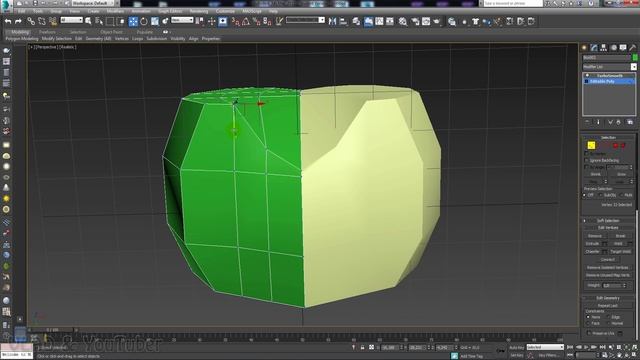Switch to Object Paint ribbon tab
This screenshot has width=640, height=360.
tap(111, 32)
